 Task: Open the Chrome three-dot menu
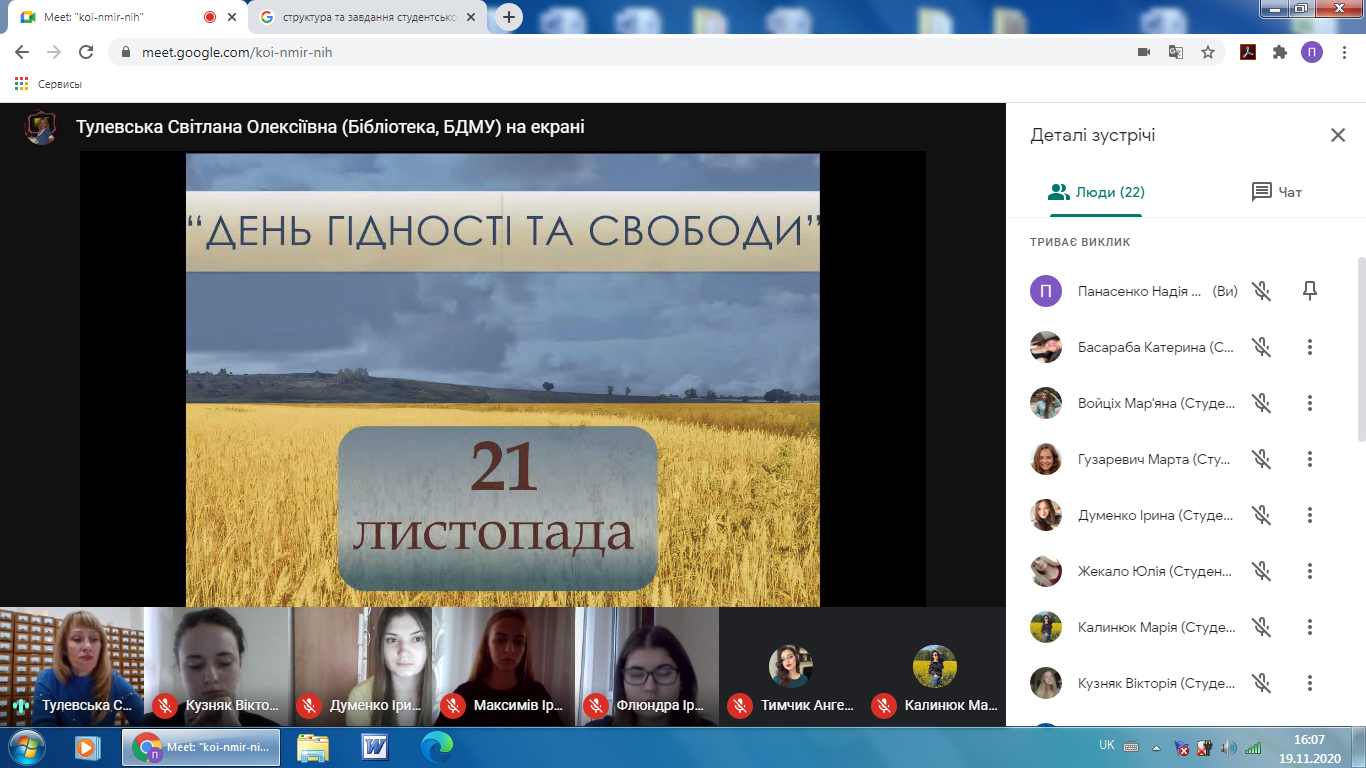(1344, 52)
